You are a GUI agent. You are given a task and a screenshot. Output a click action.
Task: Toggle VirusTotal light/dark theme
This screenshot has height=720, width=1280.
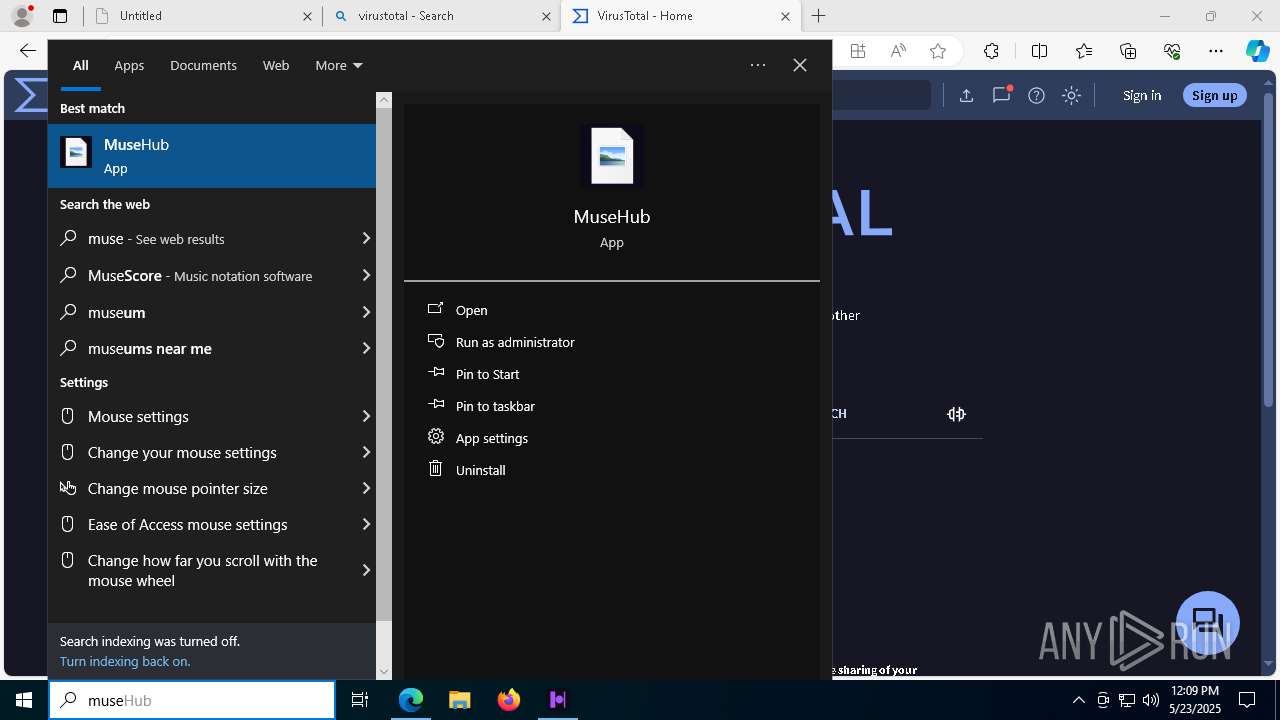click(1071, 95)
